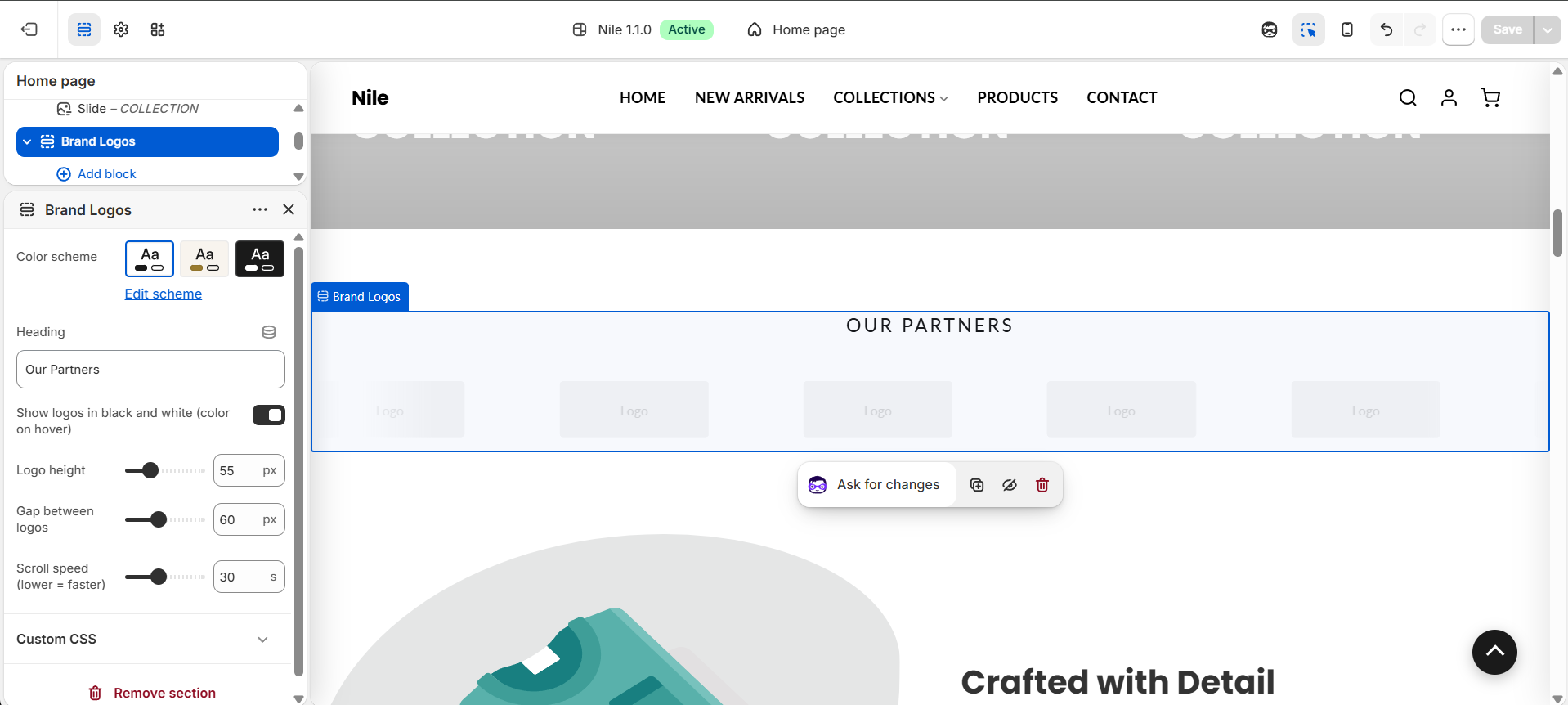Screen dimensions: 1568x705
Task: Open the AI assistant icon in top bar
Action: click(1270, 29)
